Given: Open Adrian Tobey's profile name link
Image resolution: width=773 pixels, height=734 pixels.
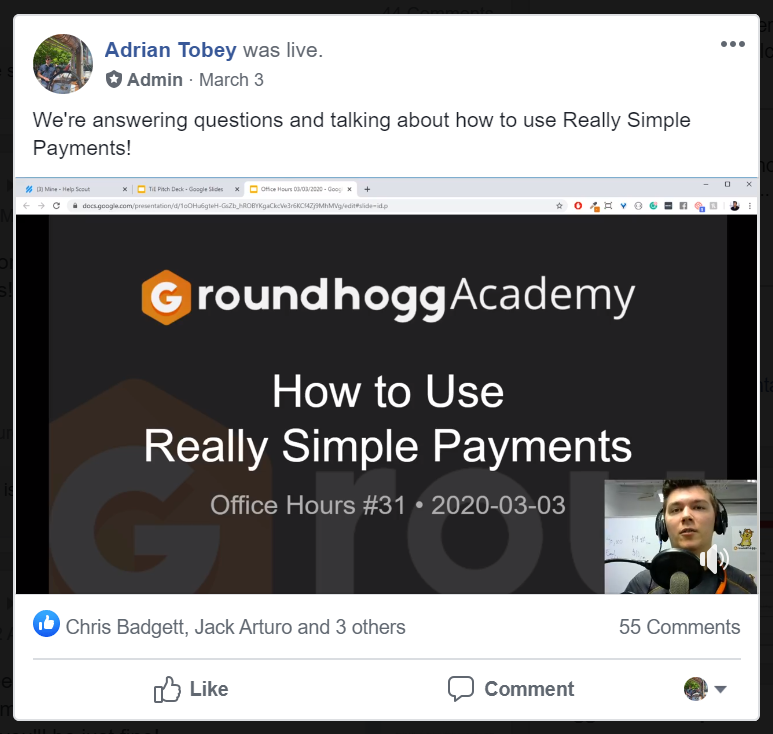Looking at the screenshot, I should pos(171,50).
